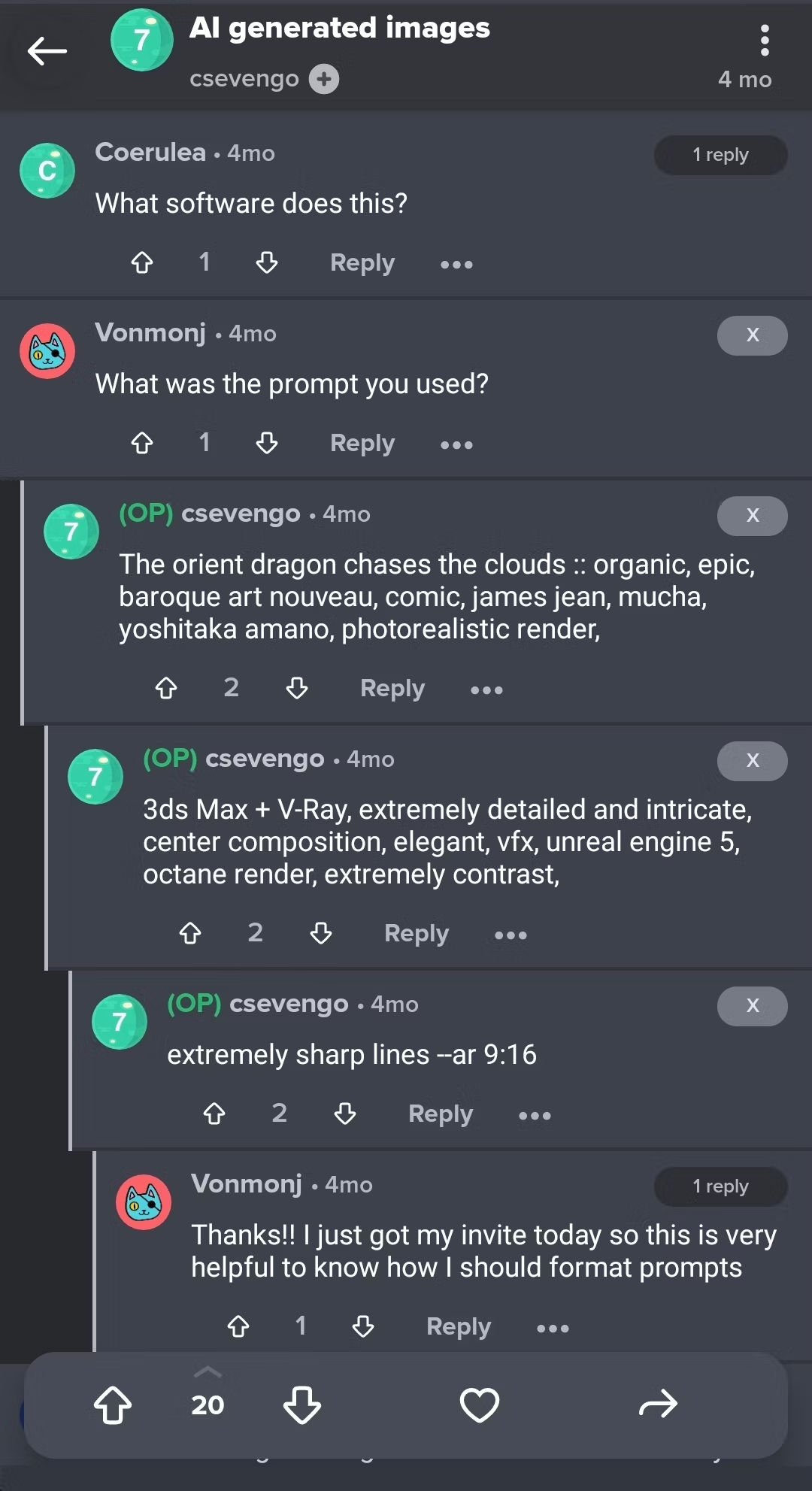The image size is (812, 1491).
Task: Downvote the "What was the prompt" comment
Action: 267,443
